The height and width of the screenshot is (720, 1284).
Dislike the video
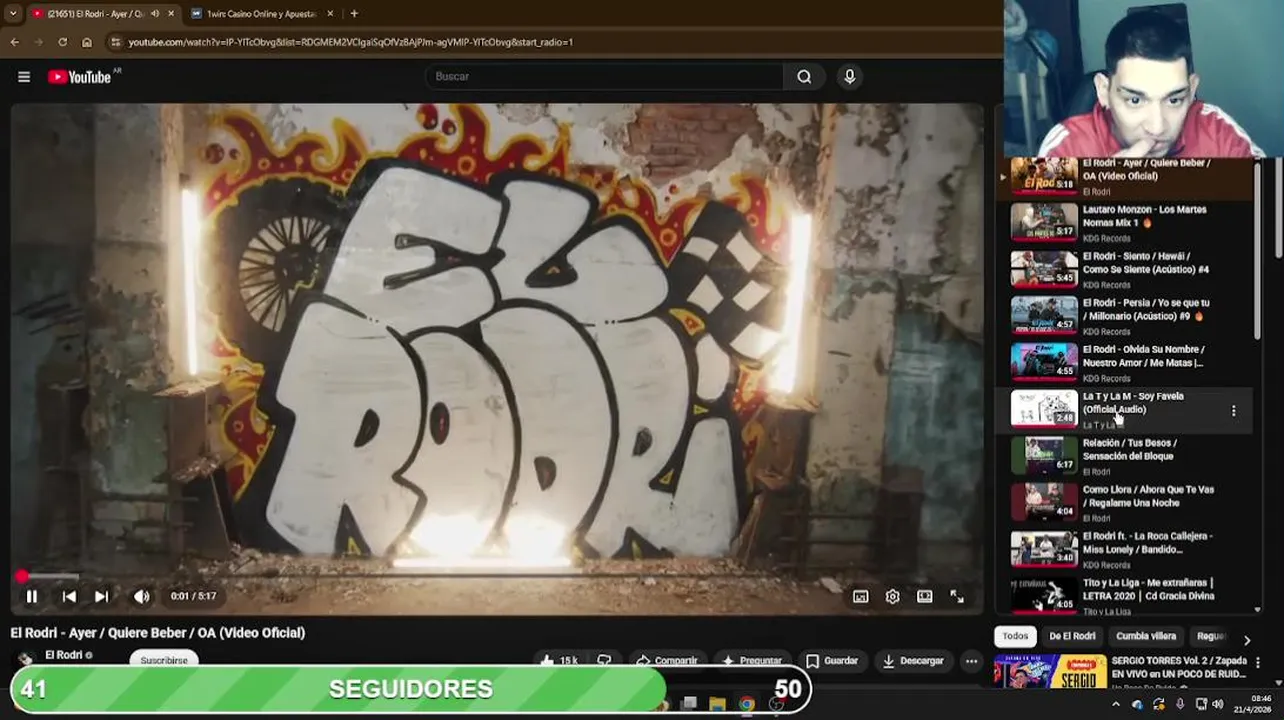pyautogui.click(x=604, y=661)
